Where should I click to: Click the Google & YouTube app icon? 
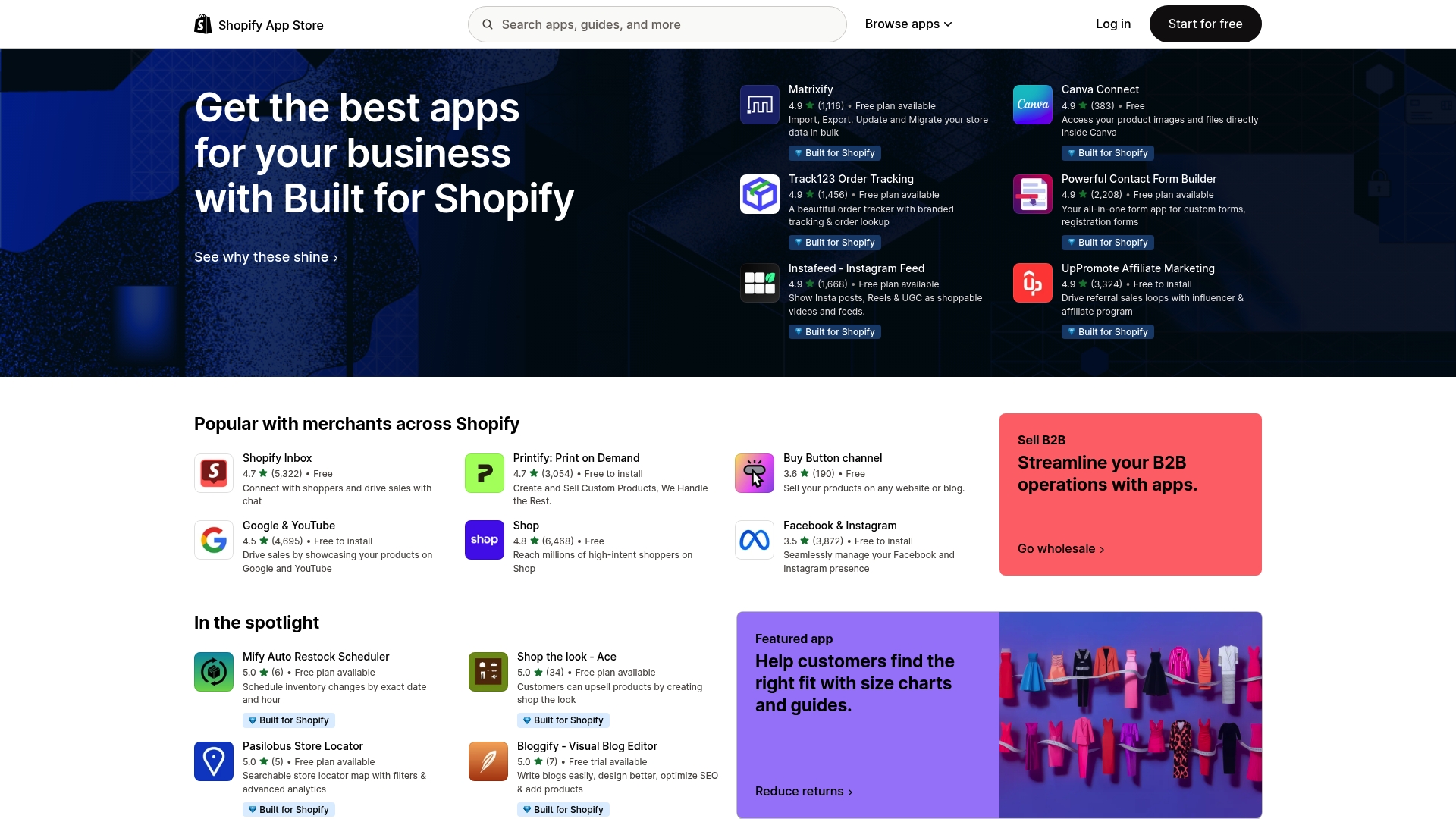click(x=213, y=540)
